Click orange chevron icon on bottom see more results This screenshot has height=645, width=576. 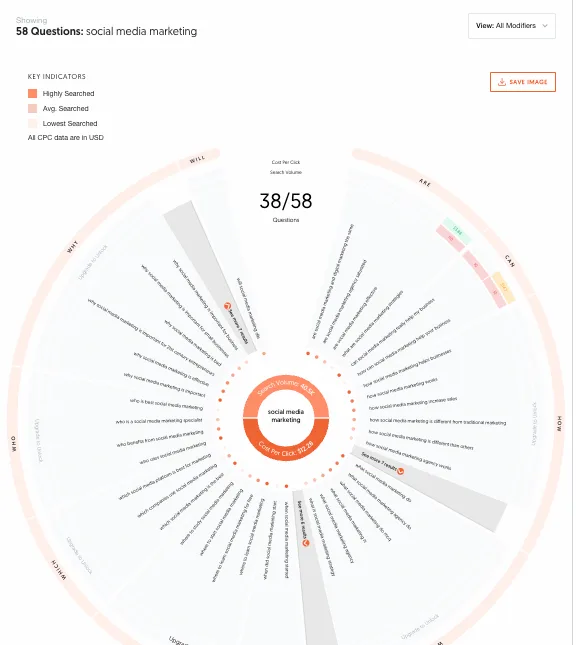[306, 543]
